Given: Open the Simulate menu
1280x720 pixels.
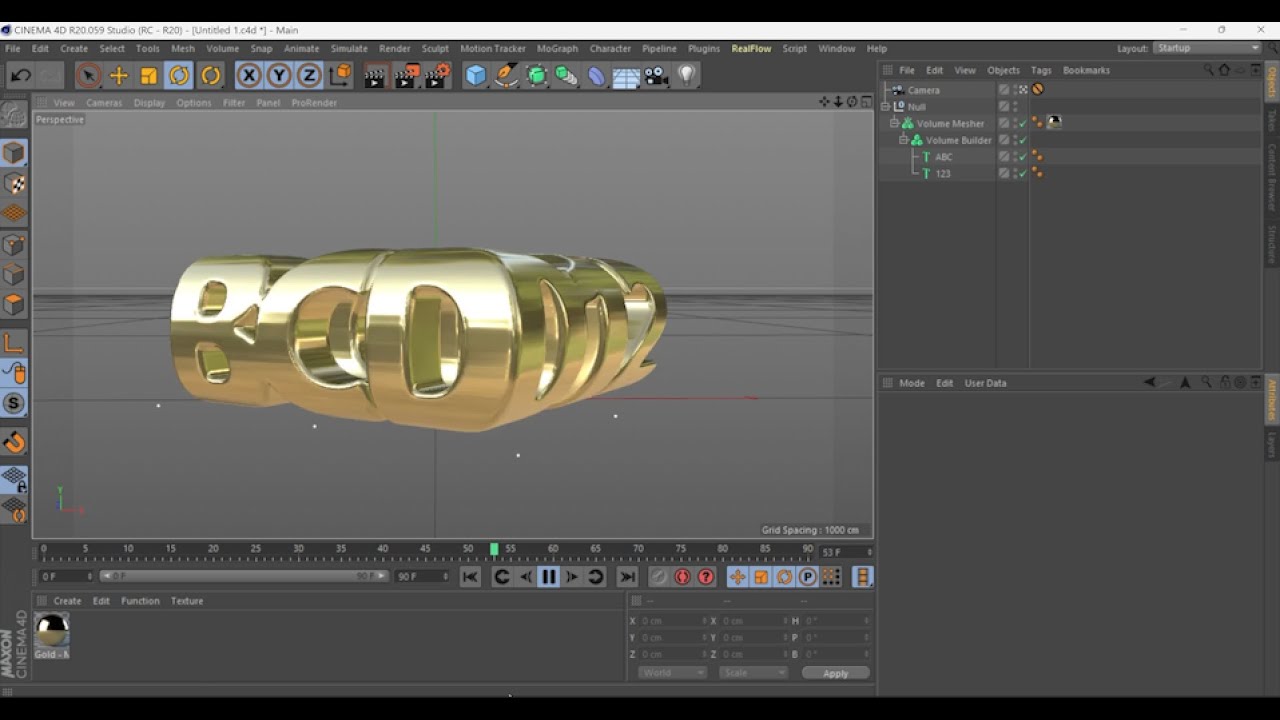Looking at the screenshot, I should [x=349, y=48].
